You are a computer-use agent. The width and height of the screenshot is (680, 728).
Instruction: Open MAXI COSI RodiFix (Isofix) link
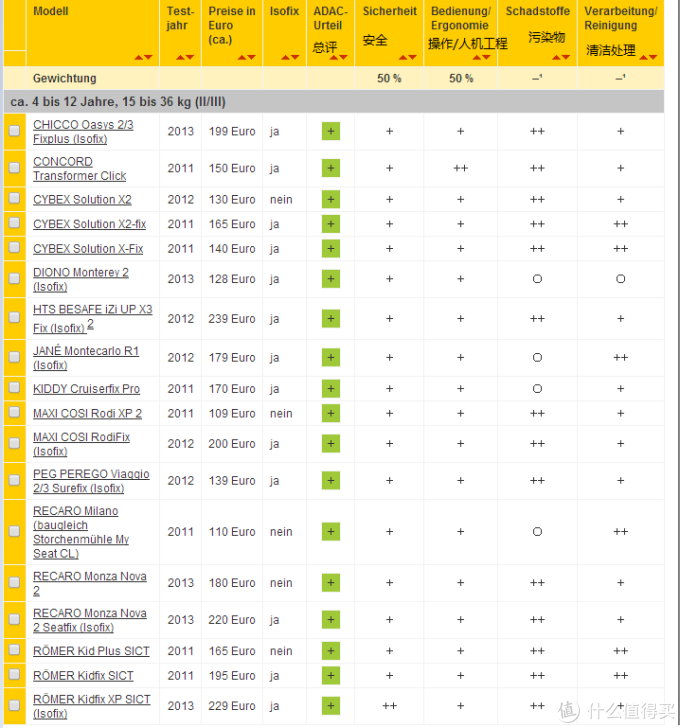(82, 444)
